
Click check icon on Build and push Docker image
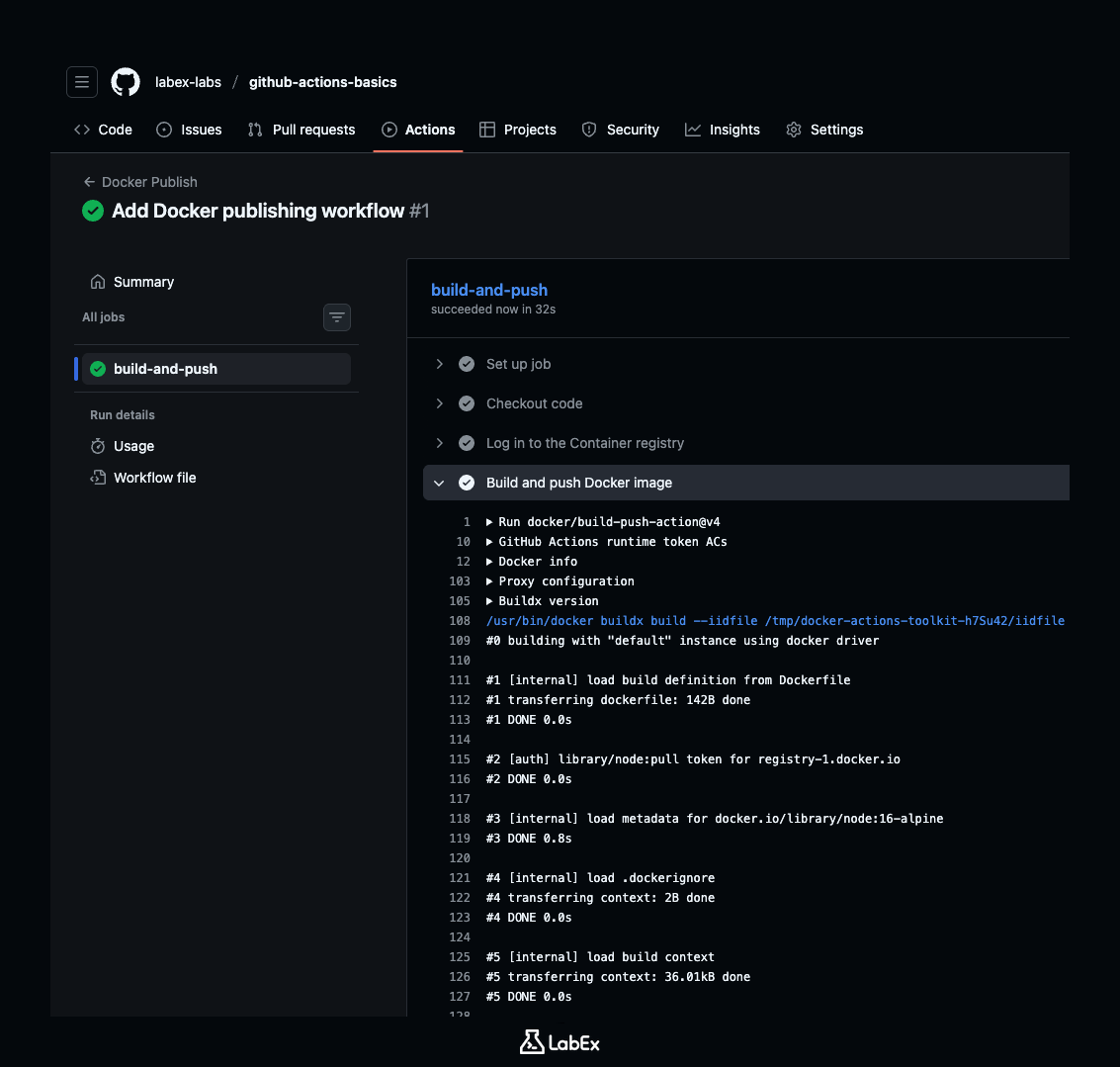tap(467, 483)
